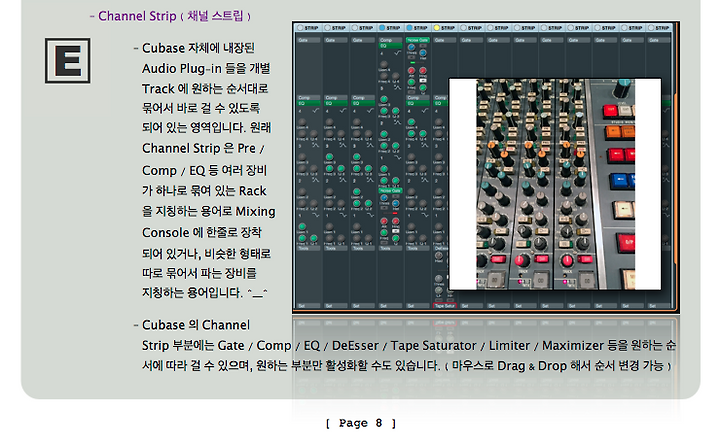Select the red-outlined Tape Satur slot

[x=444, y=306]
